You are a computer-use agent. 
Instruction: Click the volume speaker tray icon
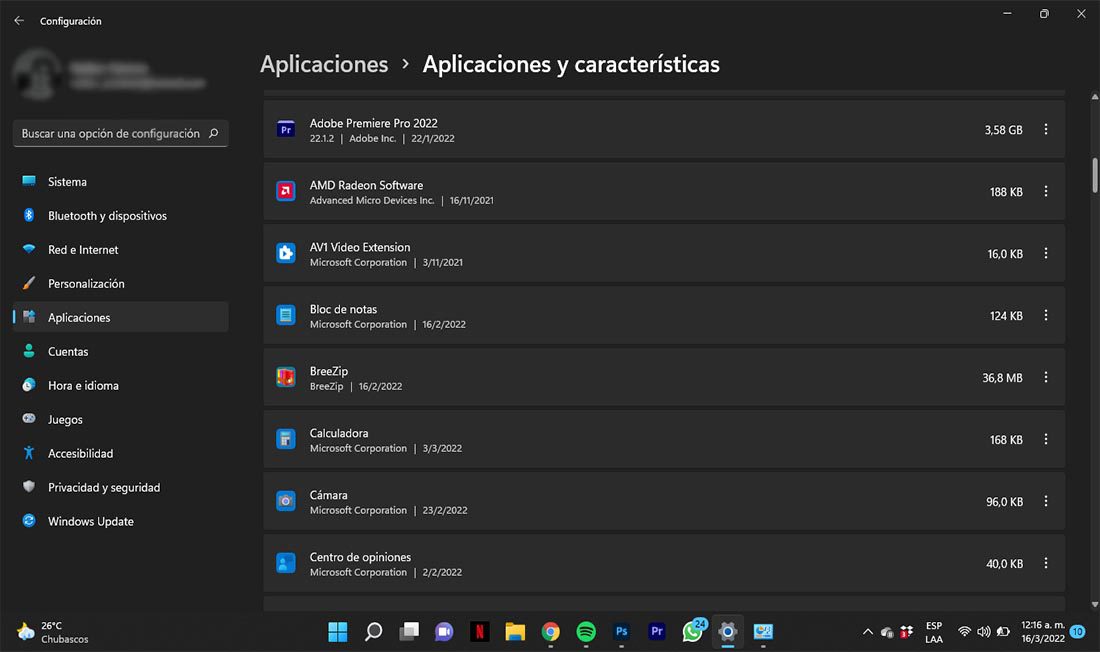click(x=984, y=632)
